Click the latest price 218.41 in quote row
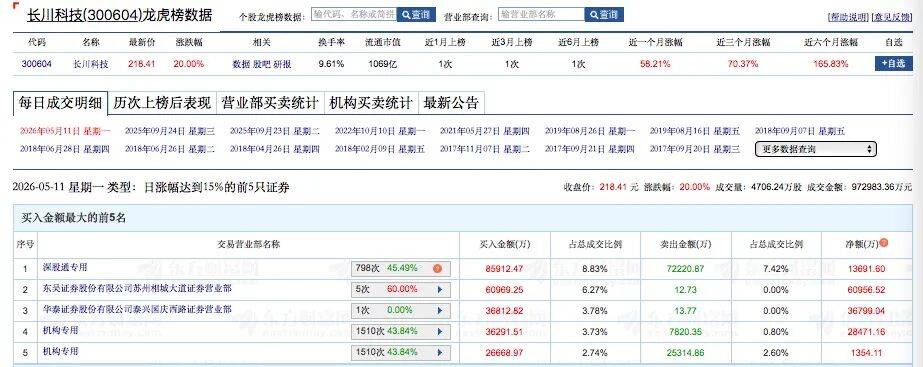The height and width of the screenshot is (367, 923). tap(141, 64)
